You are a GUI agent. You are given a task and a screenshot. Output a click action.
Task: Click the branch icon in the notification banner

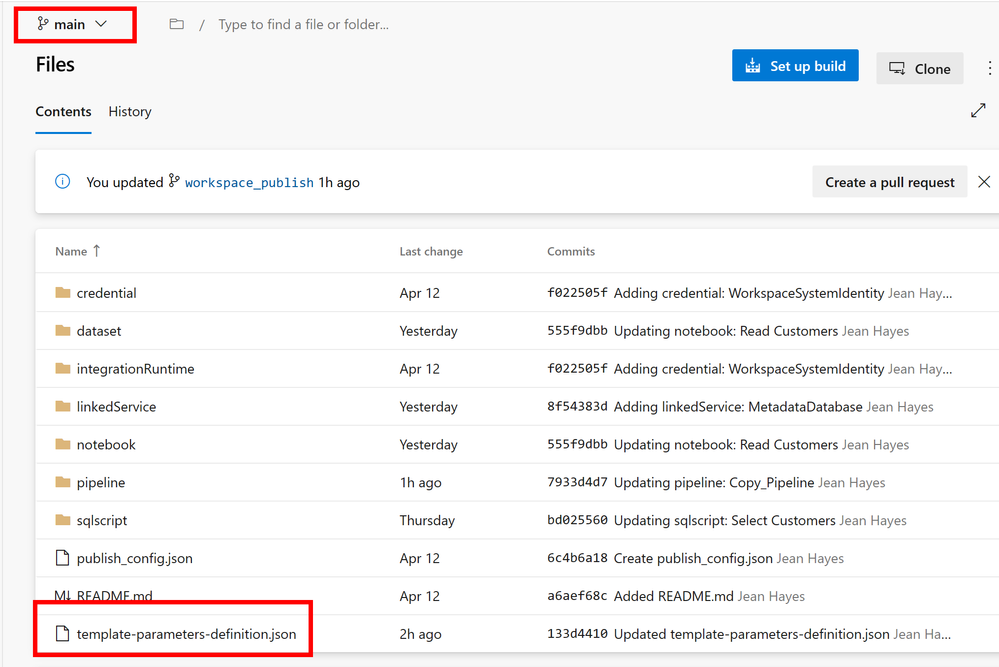coord(174,181)
